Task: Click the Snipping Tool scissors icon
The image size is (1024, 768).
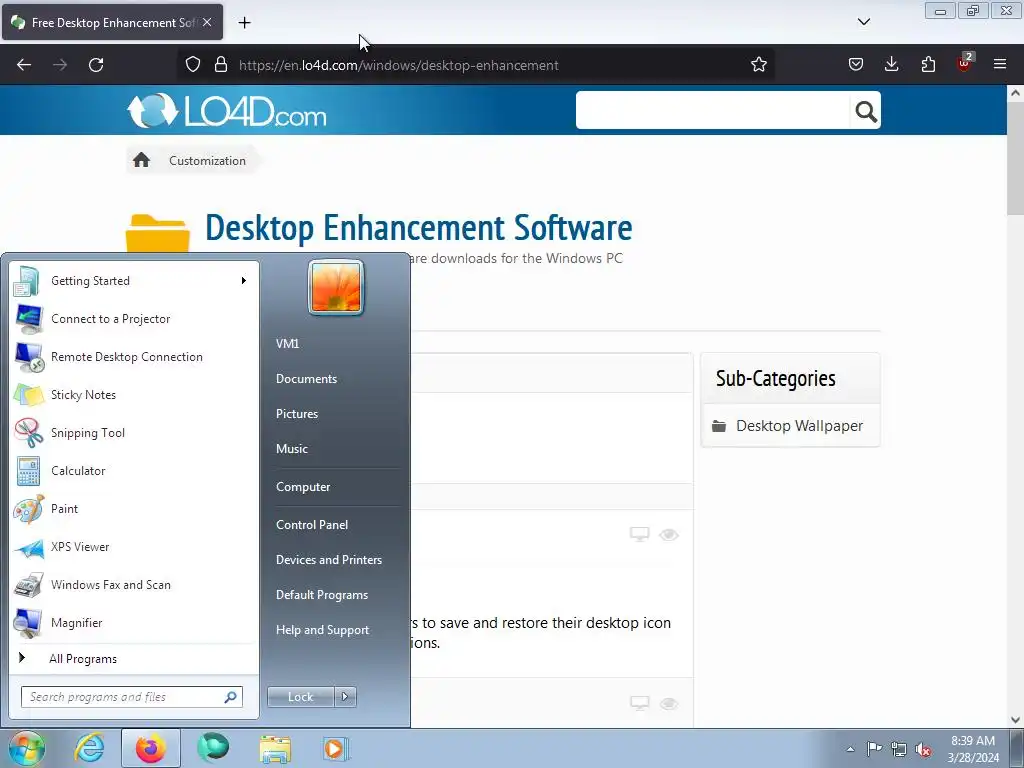Action: (28, 432)
